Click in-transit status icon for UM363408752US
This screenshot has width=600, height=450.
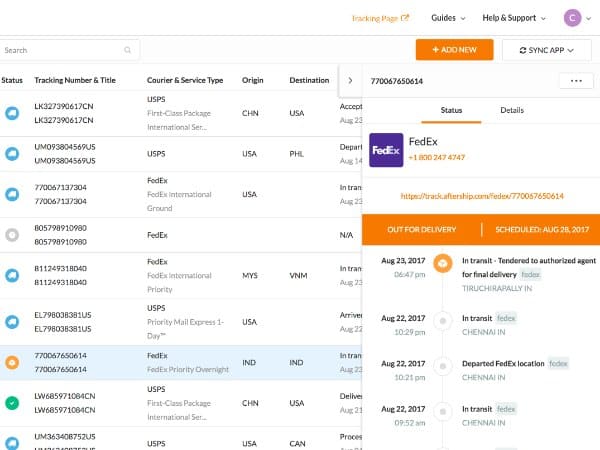click(x=12, y=443)
